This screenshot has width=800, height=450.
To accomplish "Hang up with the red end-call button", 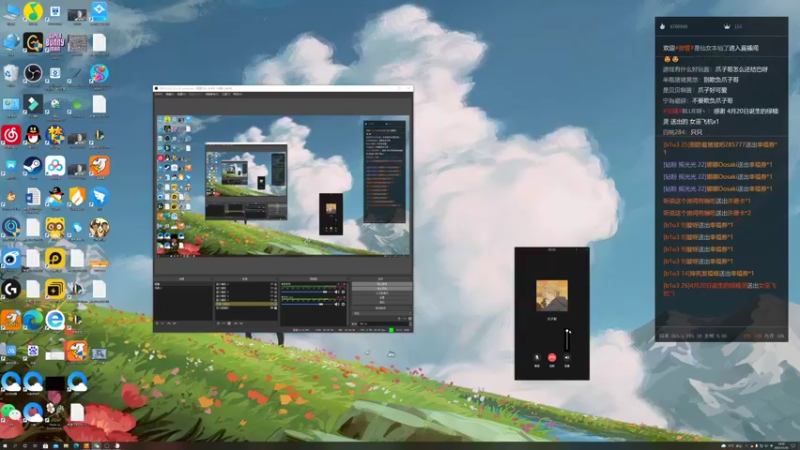I will [552, 358].
